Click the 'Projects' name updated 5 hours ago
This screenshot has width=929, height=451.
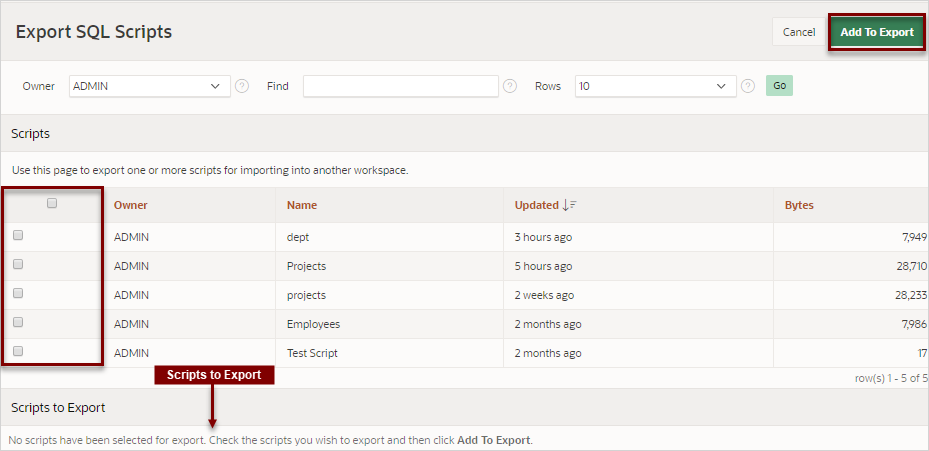point(306,266)
